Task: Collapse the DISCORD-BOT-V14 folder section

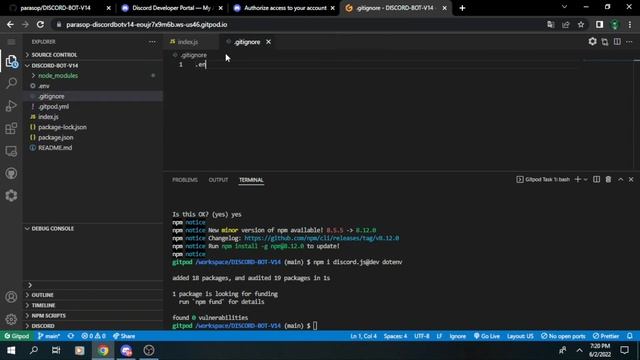Action: pos(55,65)
